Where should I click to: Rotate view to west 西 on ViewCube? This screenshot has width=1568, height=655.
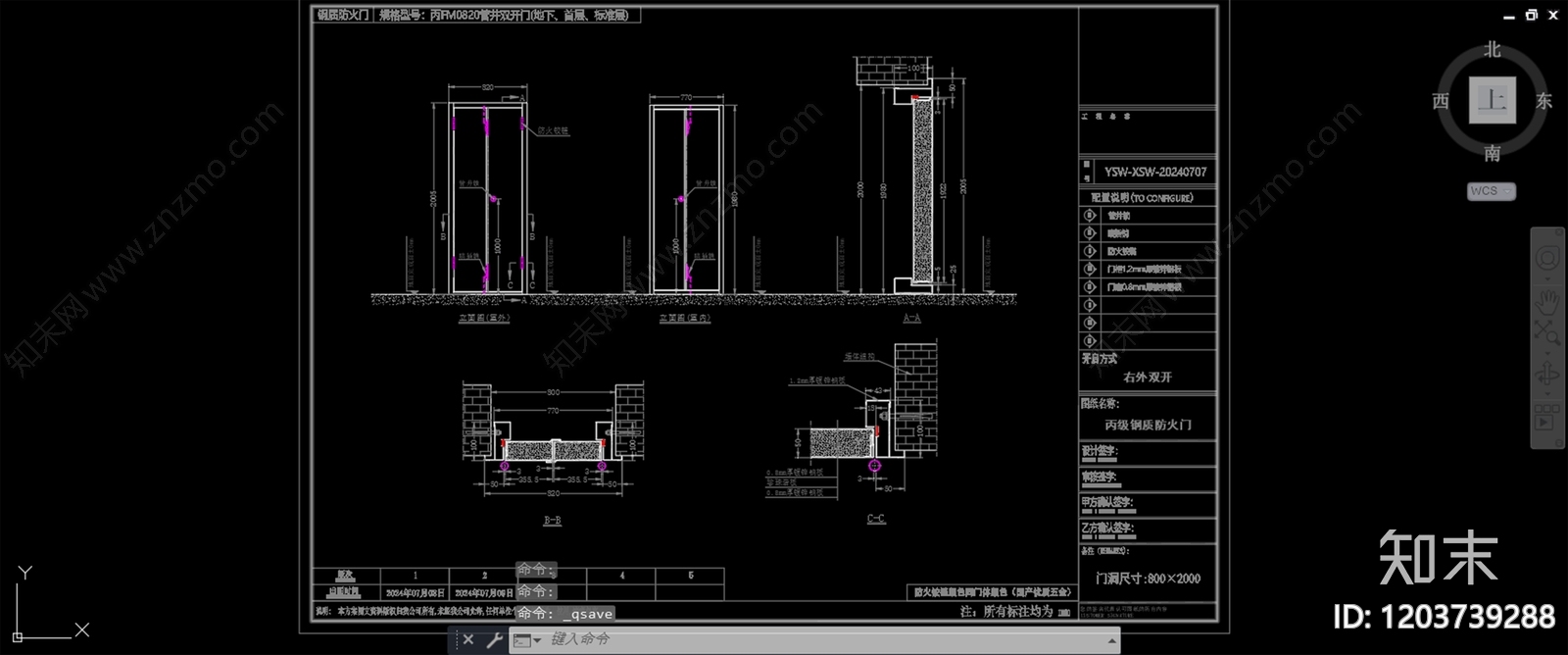pos(1441,101)
